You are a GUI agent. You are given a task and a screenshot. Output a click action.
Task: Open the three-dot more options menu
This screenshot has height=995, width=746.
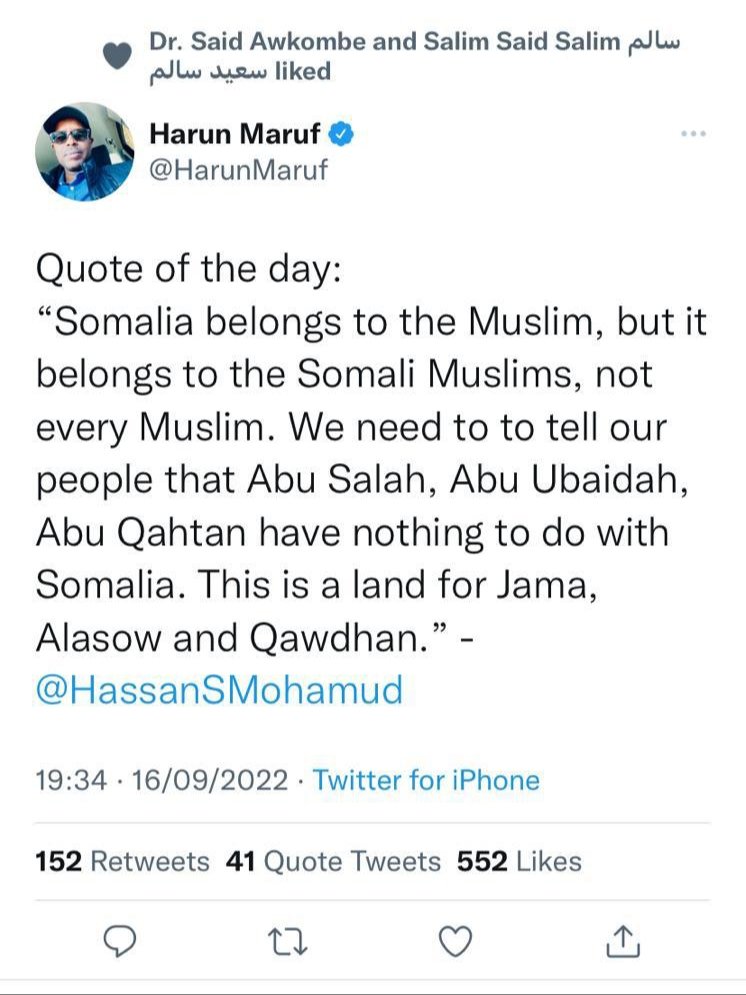pos(692,134)
